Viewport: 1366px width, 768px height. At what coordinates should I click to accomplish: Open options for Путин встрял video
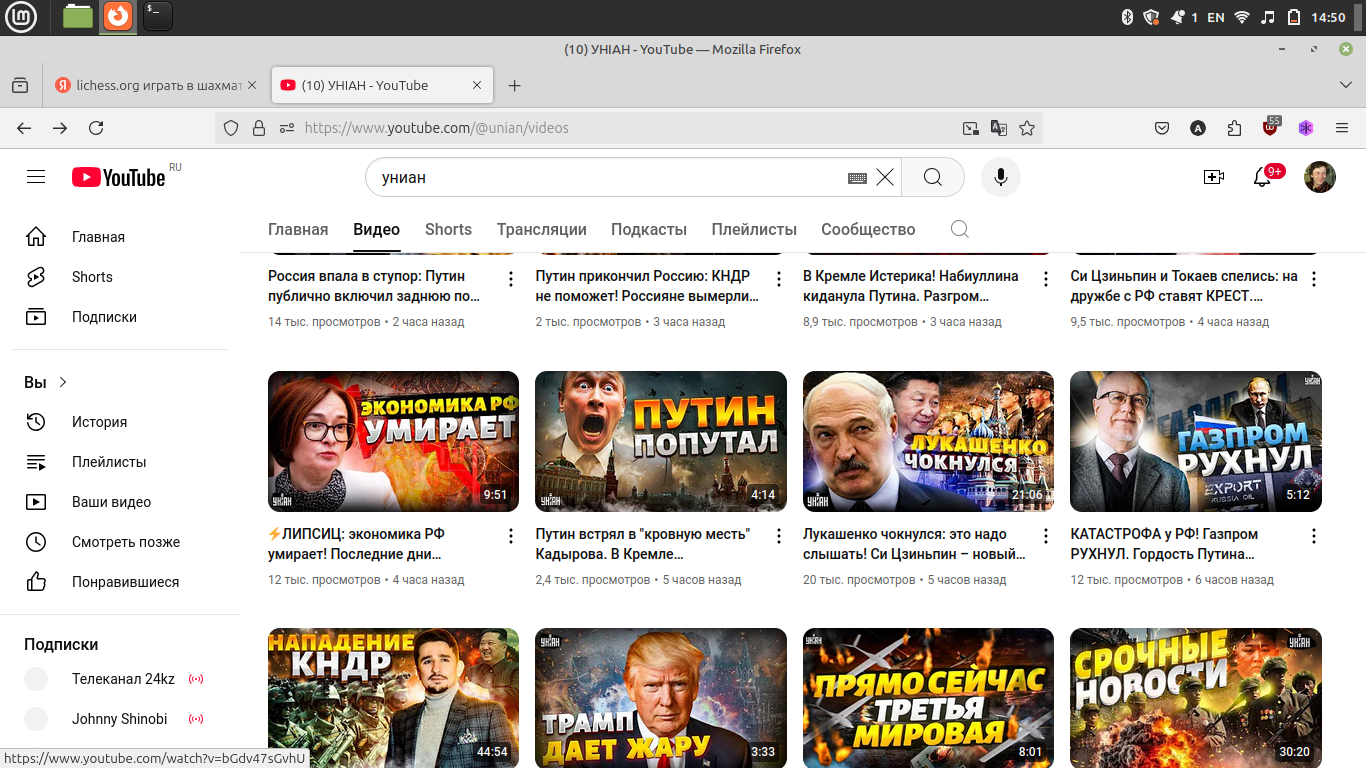(x=779, y=536)
